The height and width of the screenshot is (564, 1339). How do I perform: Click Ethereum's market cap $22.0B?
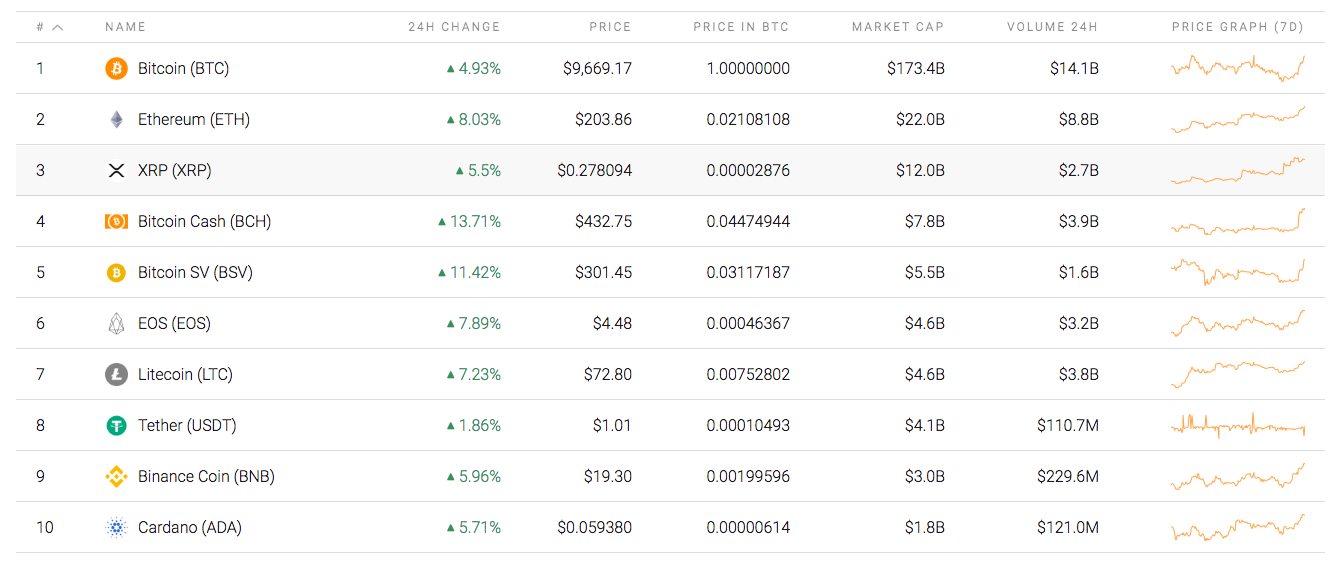coord(920,119)
